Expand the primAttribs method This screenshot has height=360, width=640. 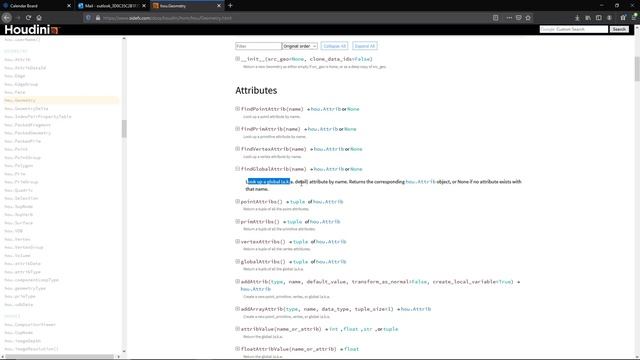point(238,222)
